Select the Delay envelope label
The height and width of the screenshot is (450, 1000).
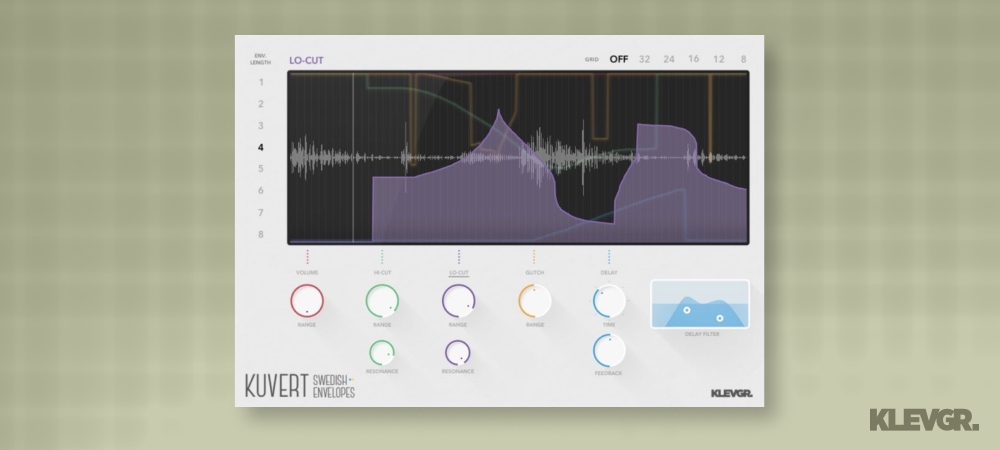click(x=609, y=272)
